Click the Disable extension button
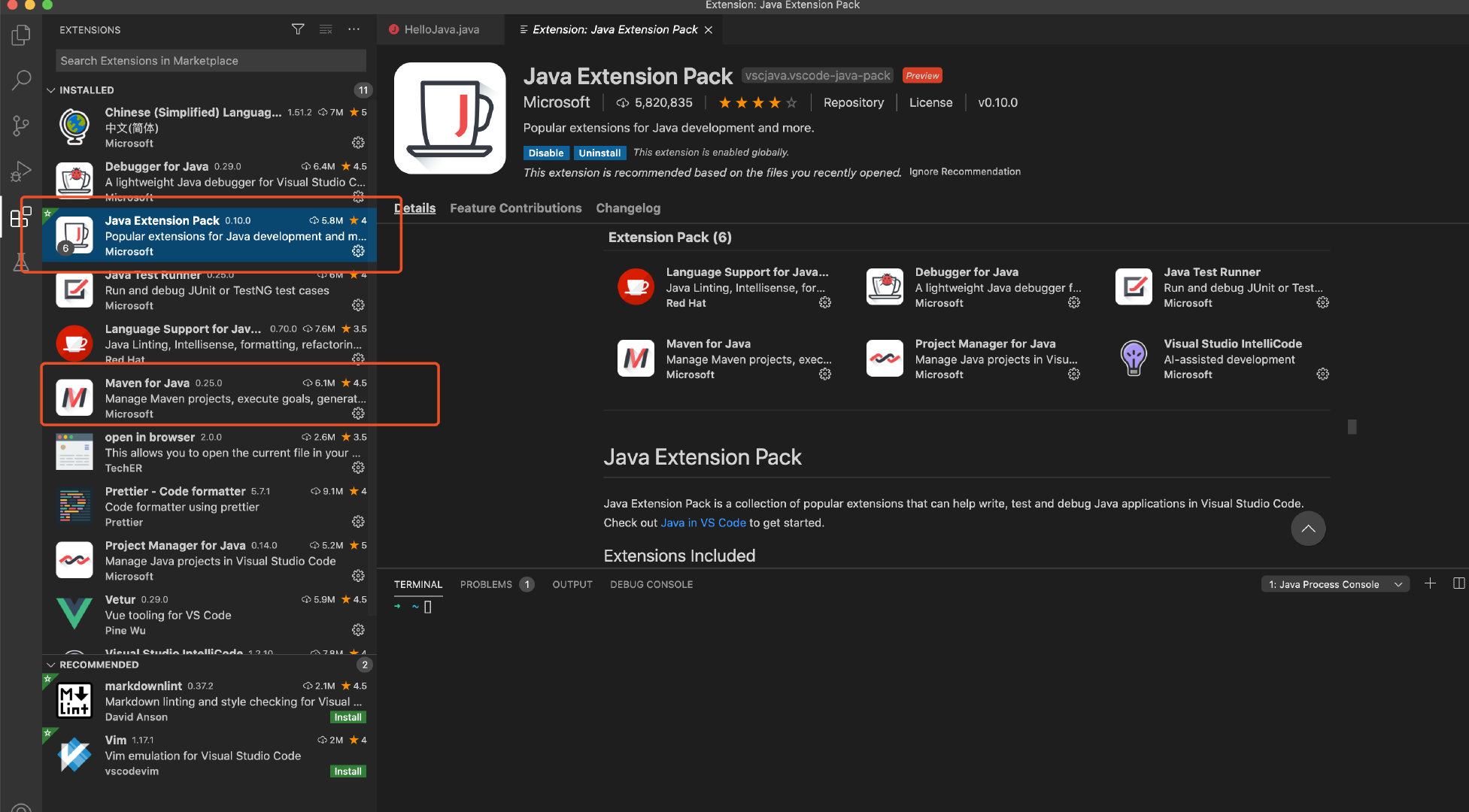 [546, 153]
